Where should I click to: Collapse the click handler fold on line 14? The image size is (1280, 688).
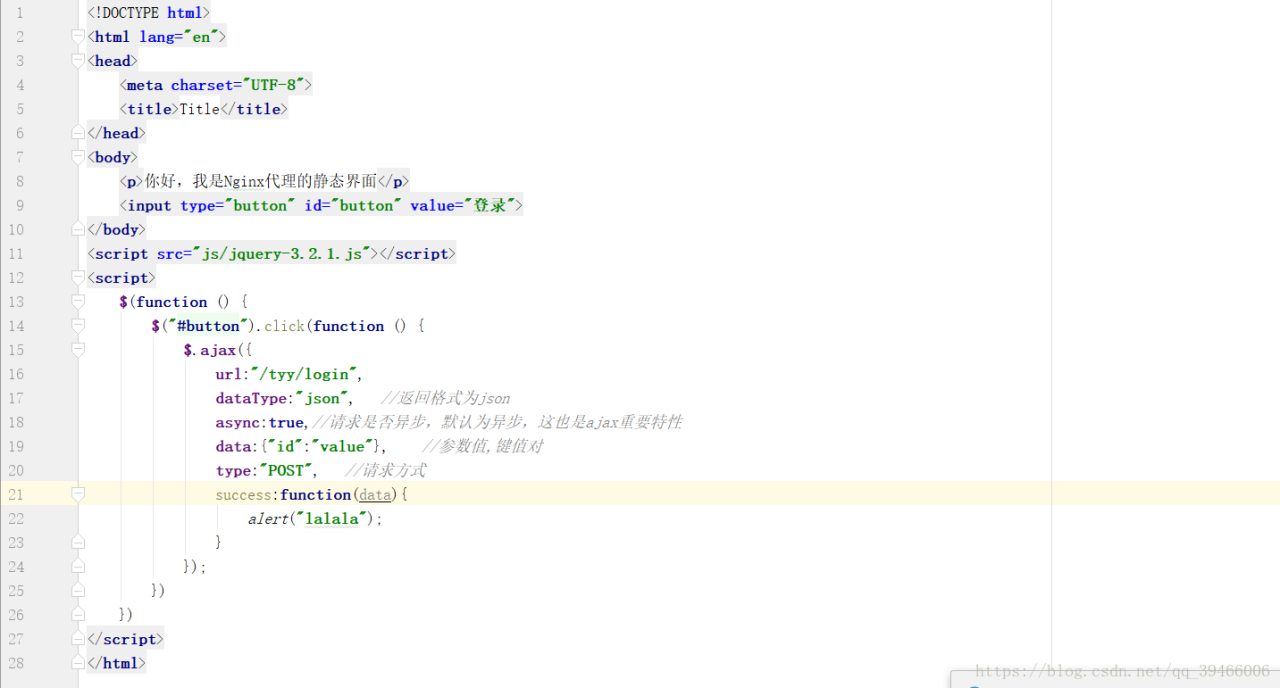point(78,326)
